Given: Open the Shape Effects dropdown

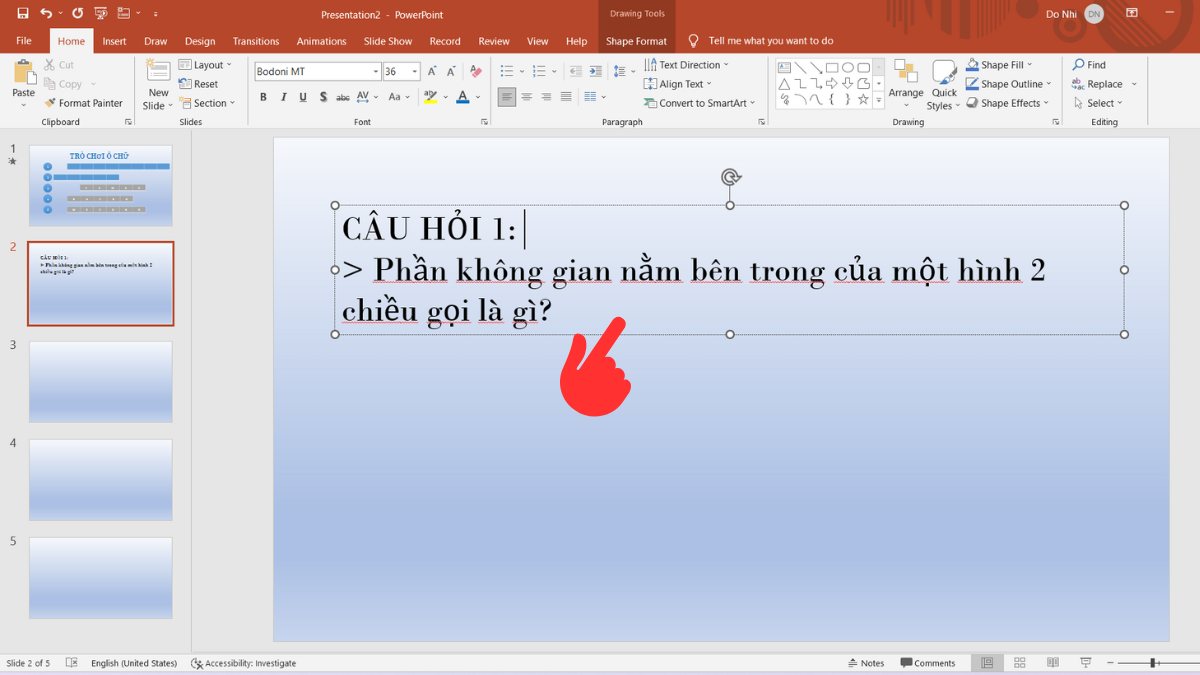Looking at the screenshot, I should coord(1007,103).
